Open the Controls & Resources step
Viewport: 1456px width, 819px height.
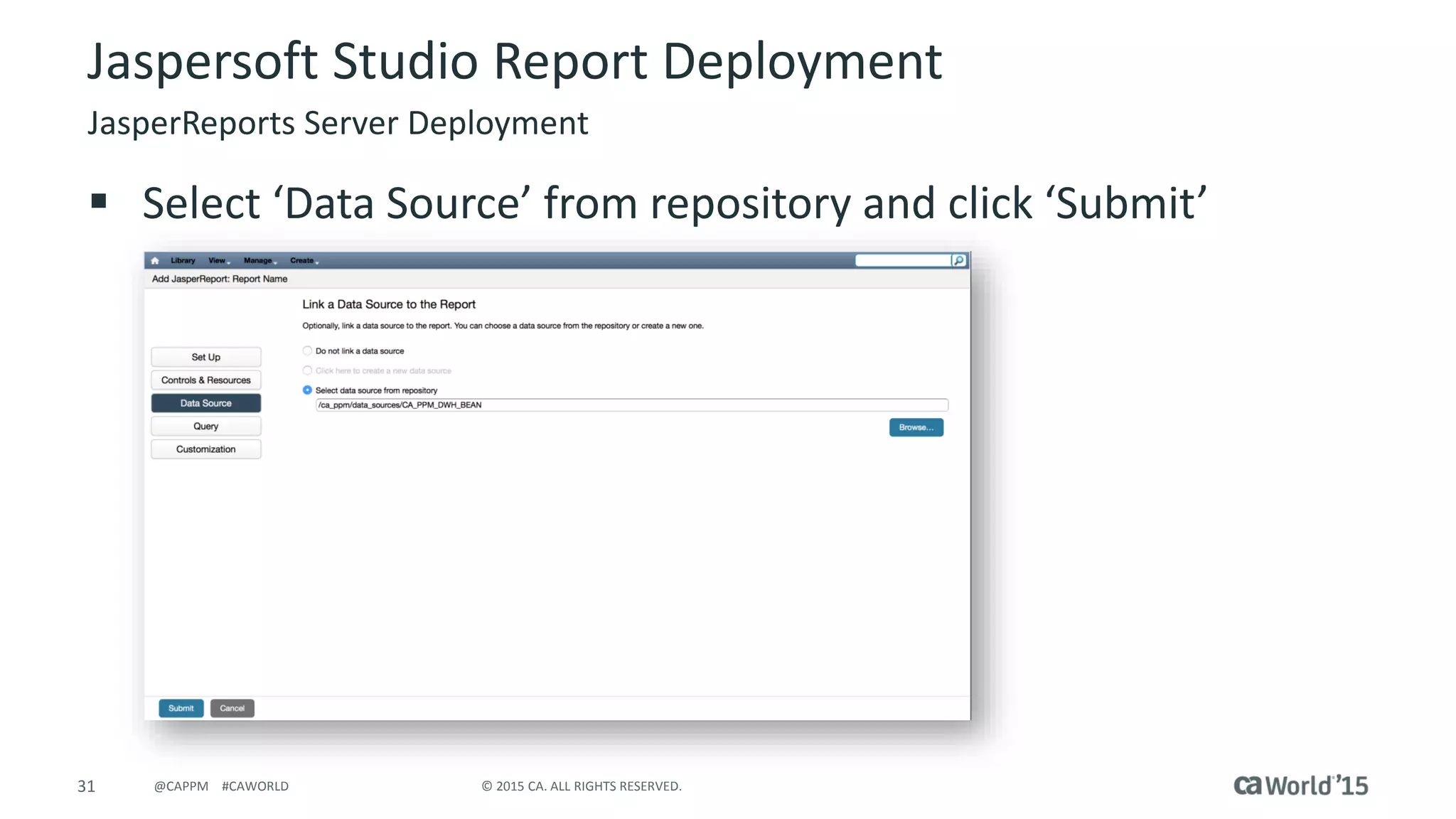(206, 380)
